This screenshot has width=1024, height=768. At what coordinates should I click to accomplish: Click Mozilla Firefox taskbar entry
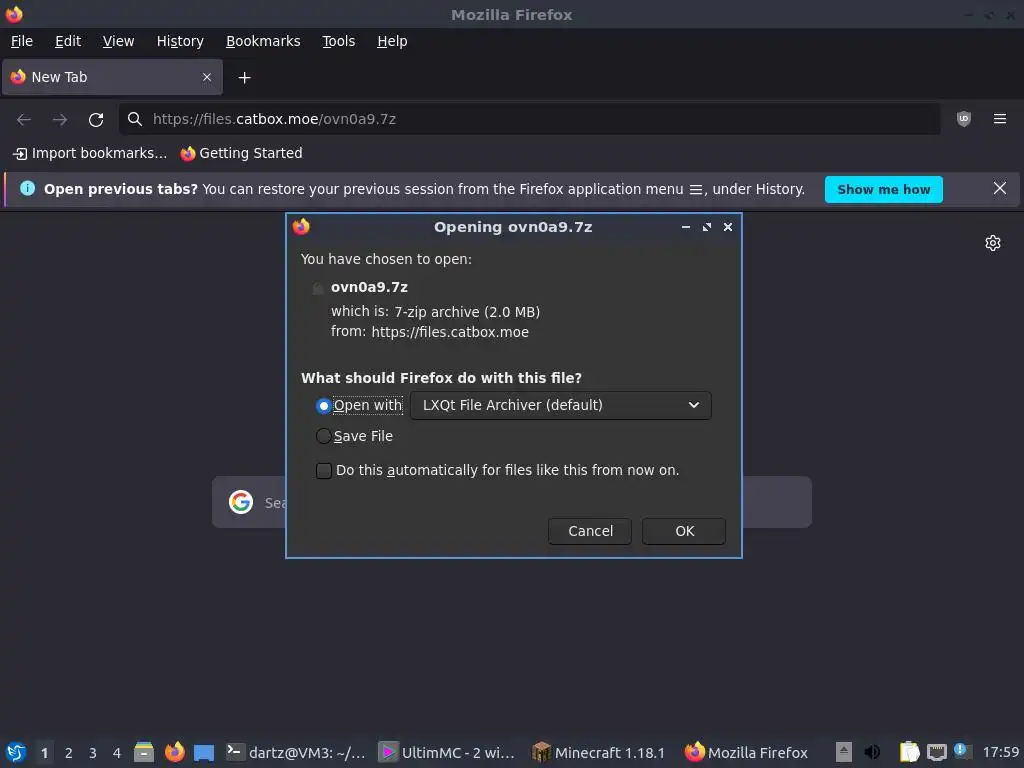coord(746,753)
